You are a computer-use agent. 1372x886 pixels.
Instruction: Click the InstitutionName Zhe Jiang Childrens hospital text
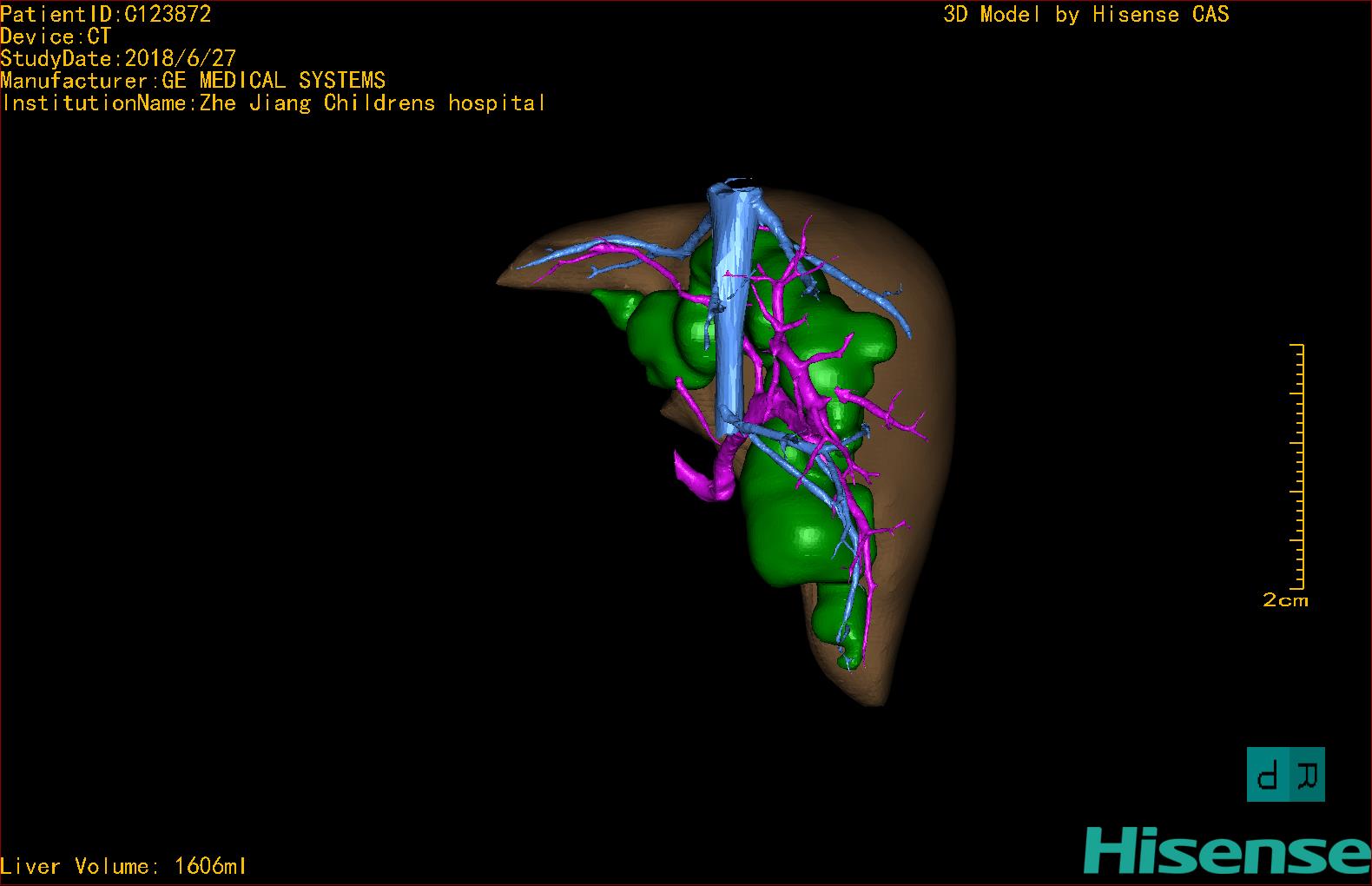point(274,103)
